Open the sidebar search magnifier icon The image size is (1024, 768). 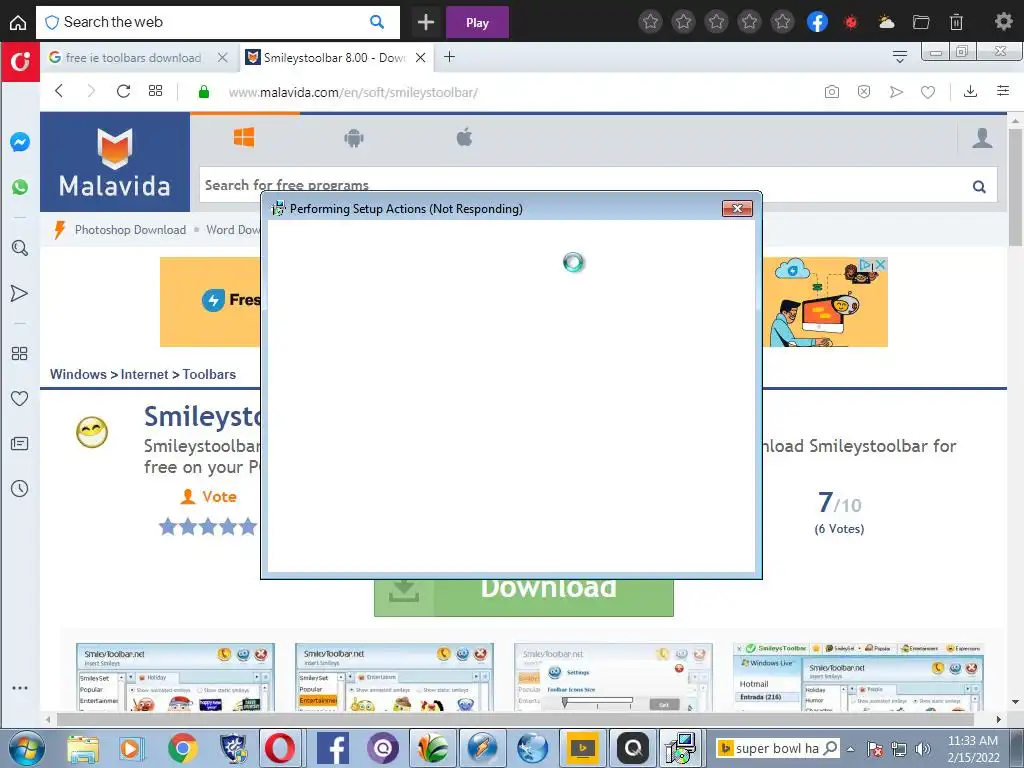coord(20,248)
